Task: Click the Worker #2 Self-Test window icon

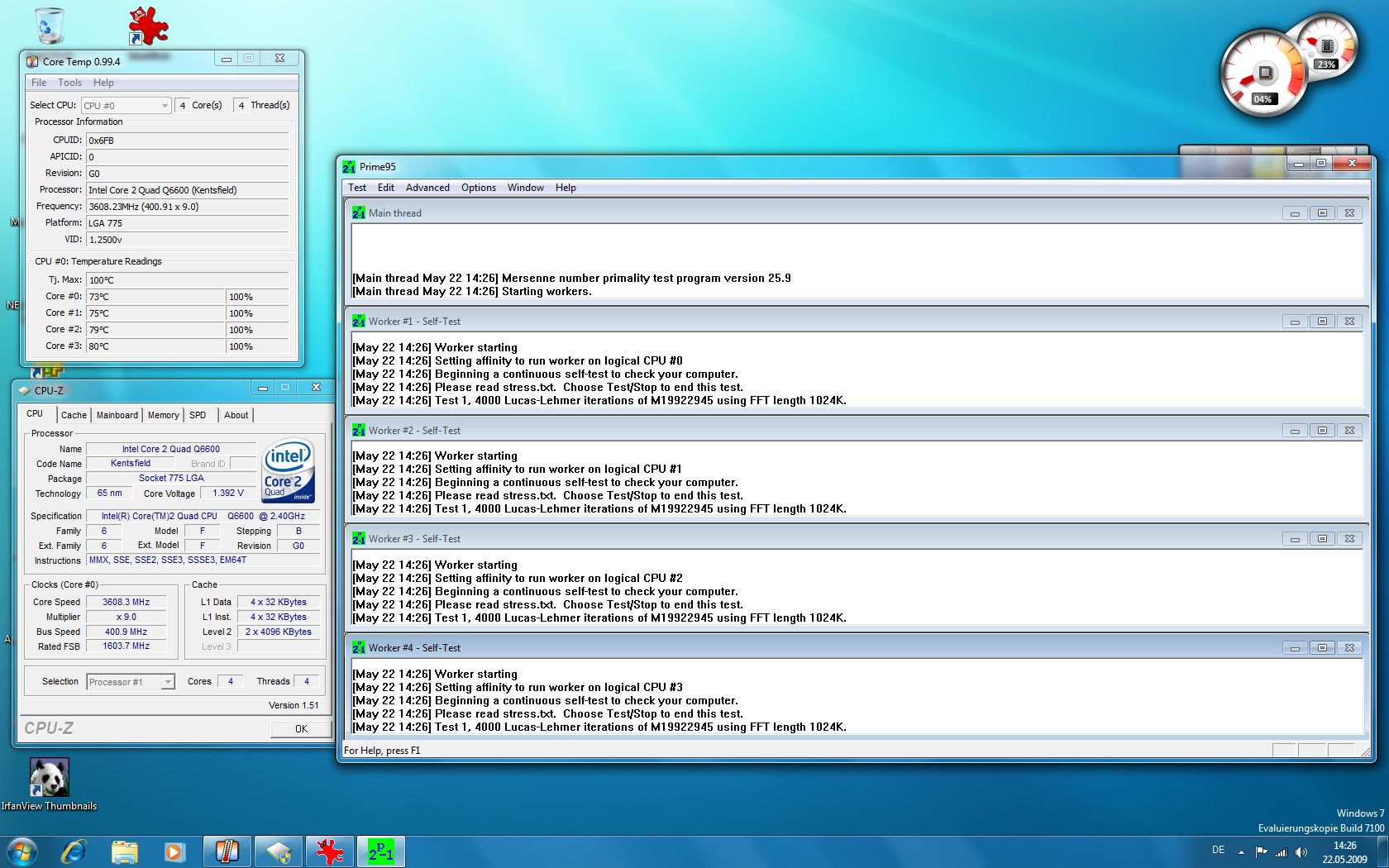Action: tap(358, 431)
